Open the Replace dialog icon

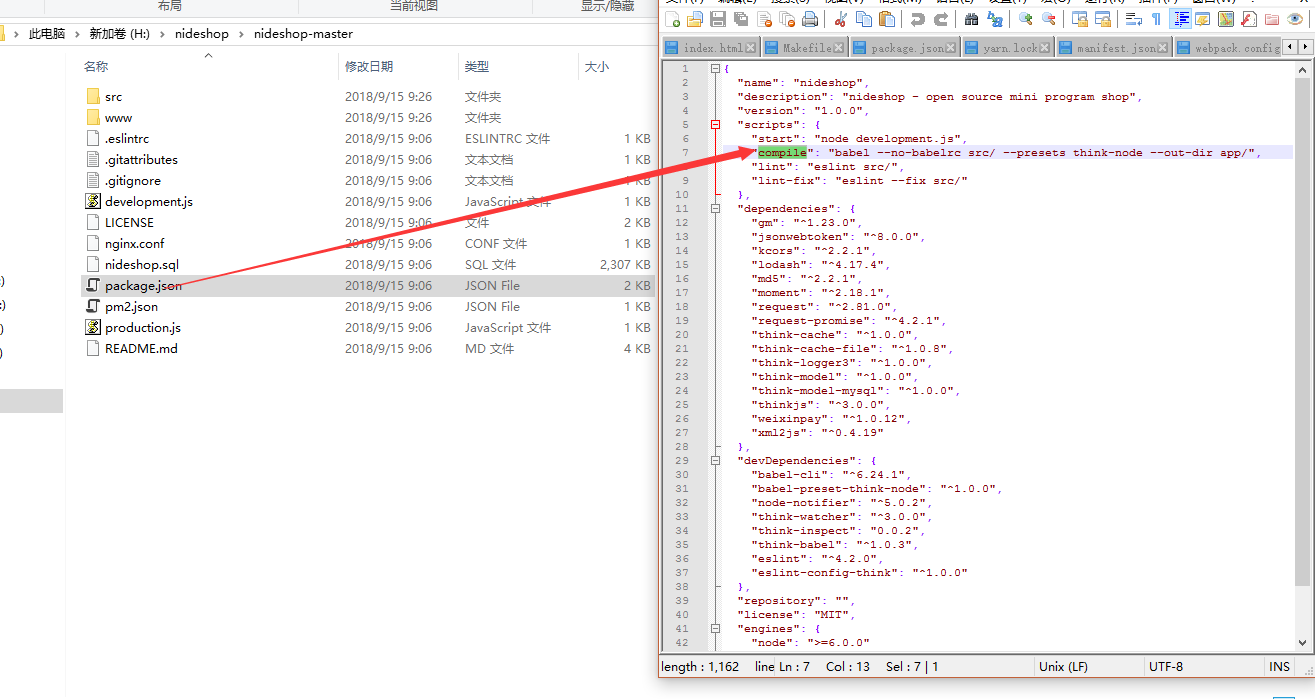[995, 19]
